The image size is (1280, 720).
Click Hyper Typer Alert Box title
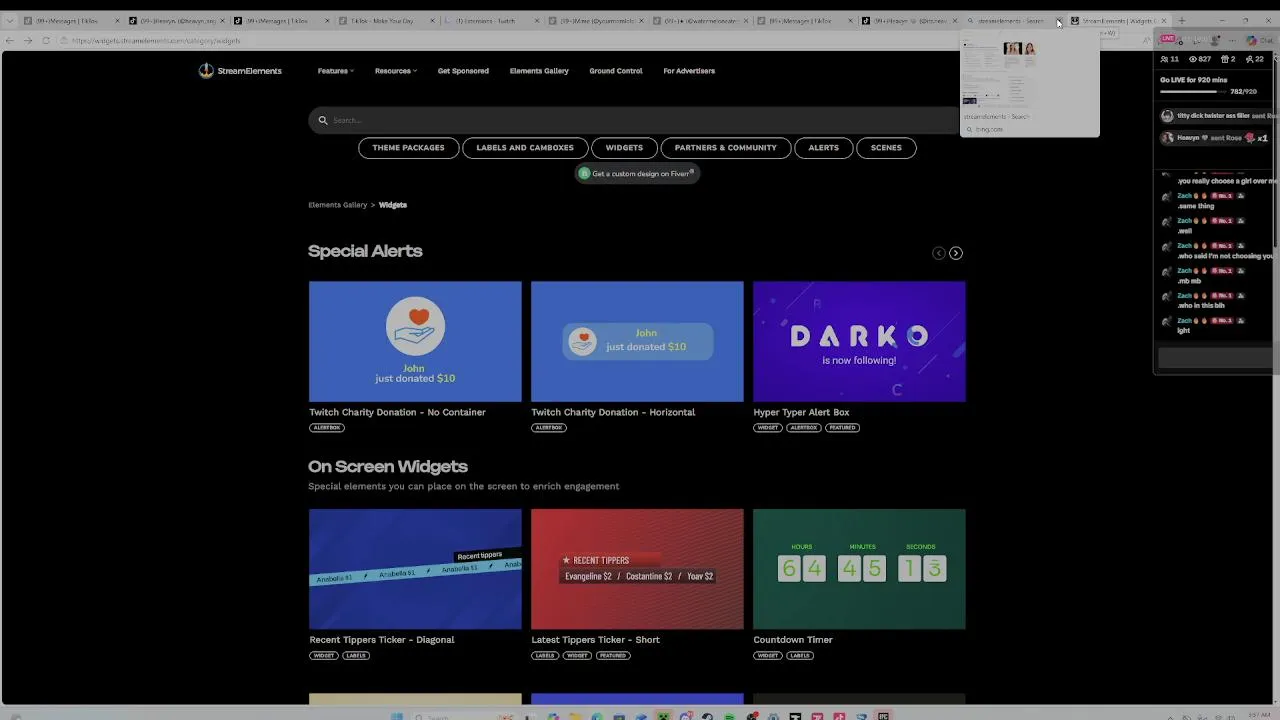coord(801,412)
